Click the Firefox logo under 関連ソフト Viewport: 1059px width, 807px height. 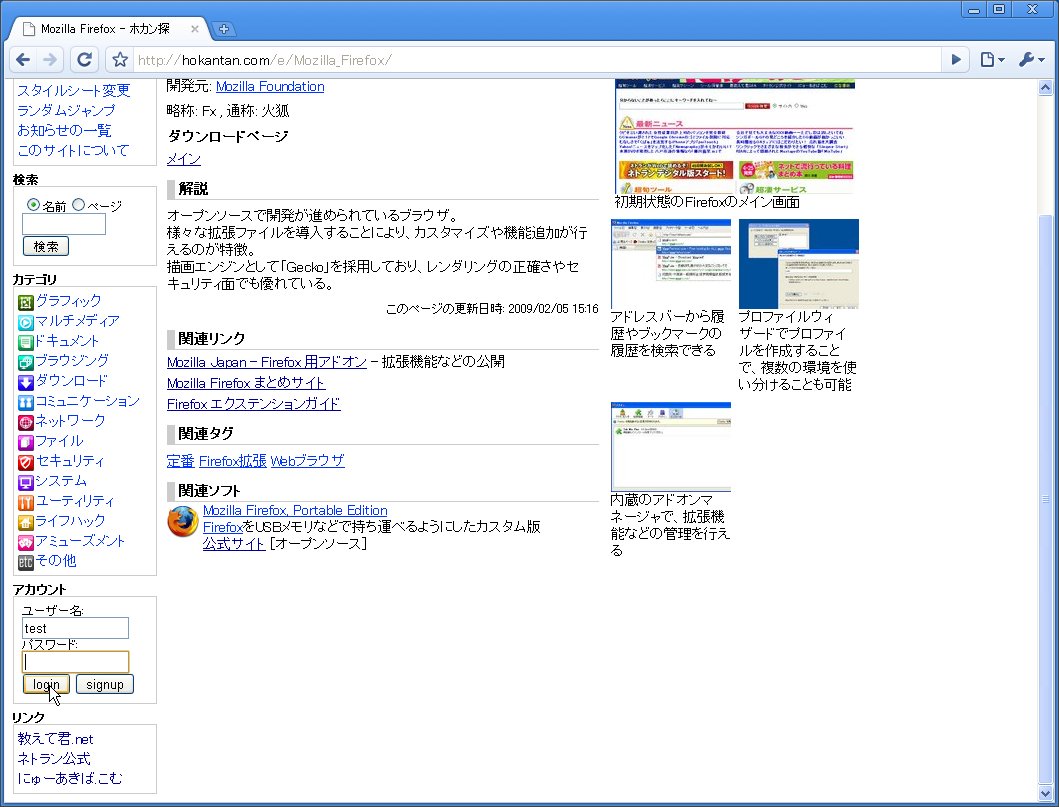pyautogui.click(x=182, y=521)
